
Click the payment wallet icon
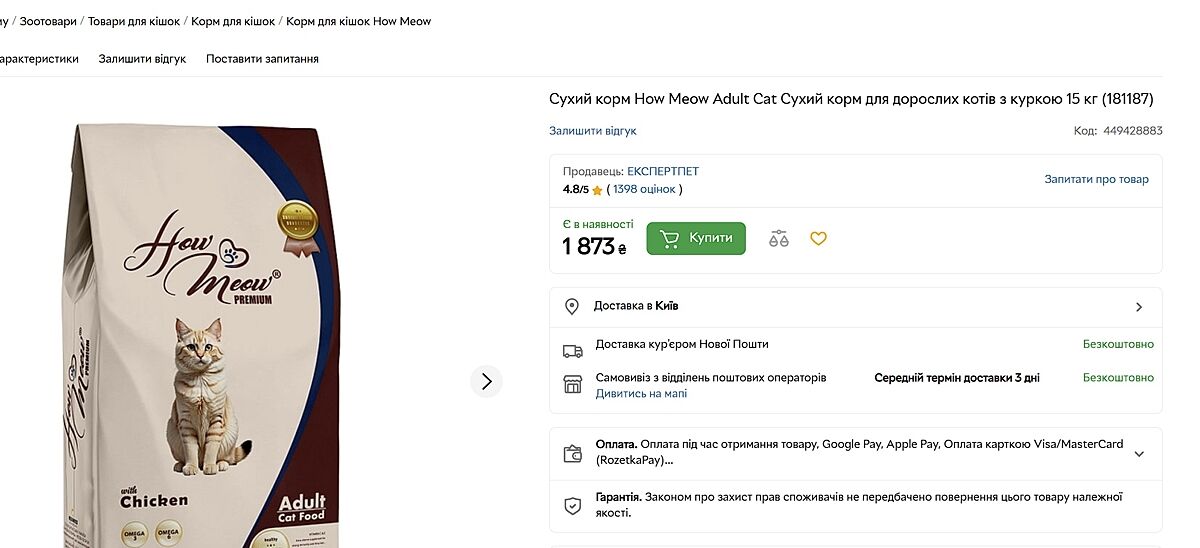coord(573,453)
